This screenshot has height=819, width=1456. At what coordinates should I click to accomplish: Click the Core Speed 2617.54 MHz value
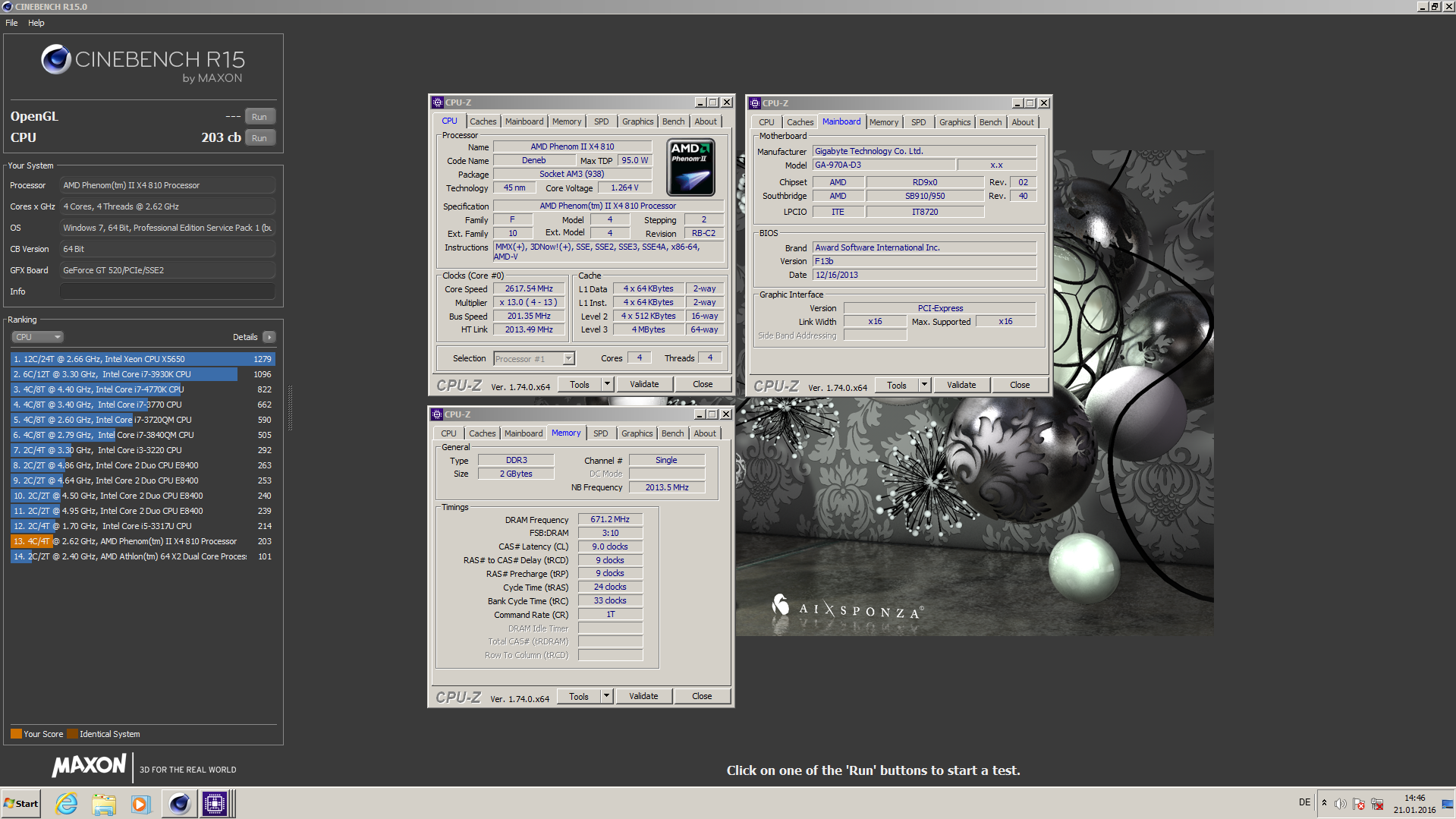[530, 289]
